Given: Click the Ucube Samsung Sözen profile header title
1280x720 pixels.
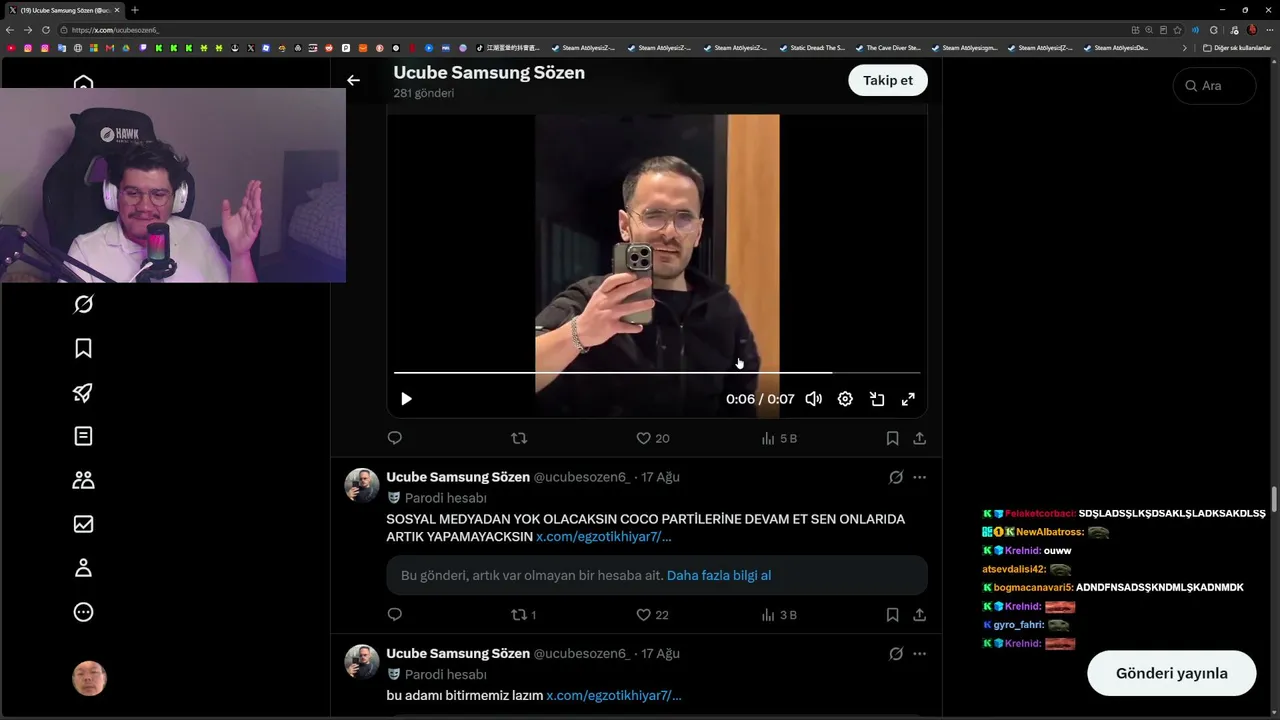Looking at the screenshot, I should 489,73.
